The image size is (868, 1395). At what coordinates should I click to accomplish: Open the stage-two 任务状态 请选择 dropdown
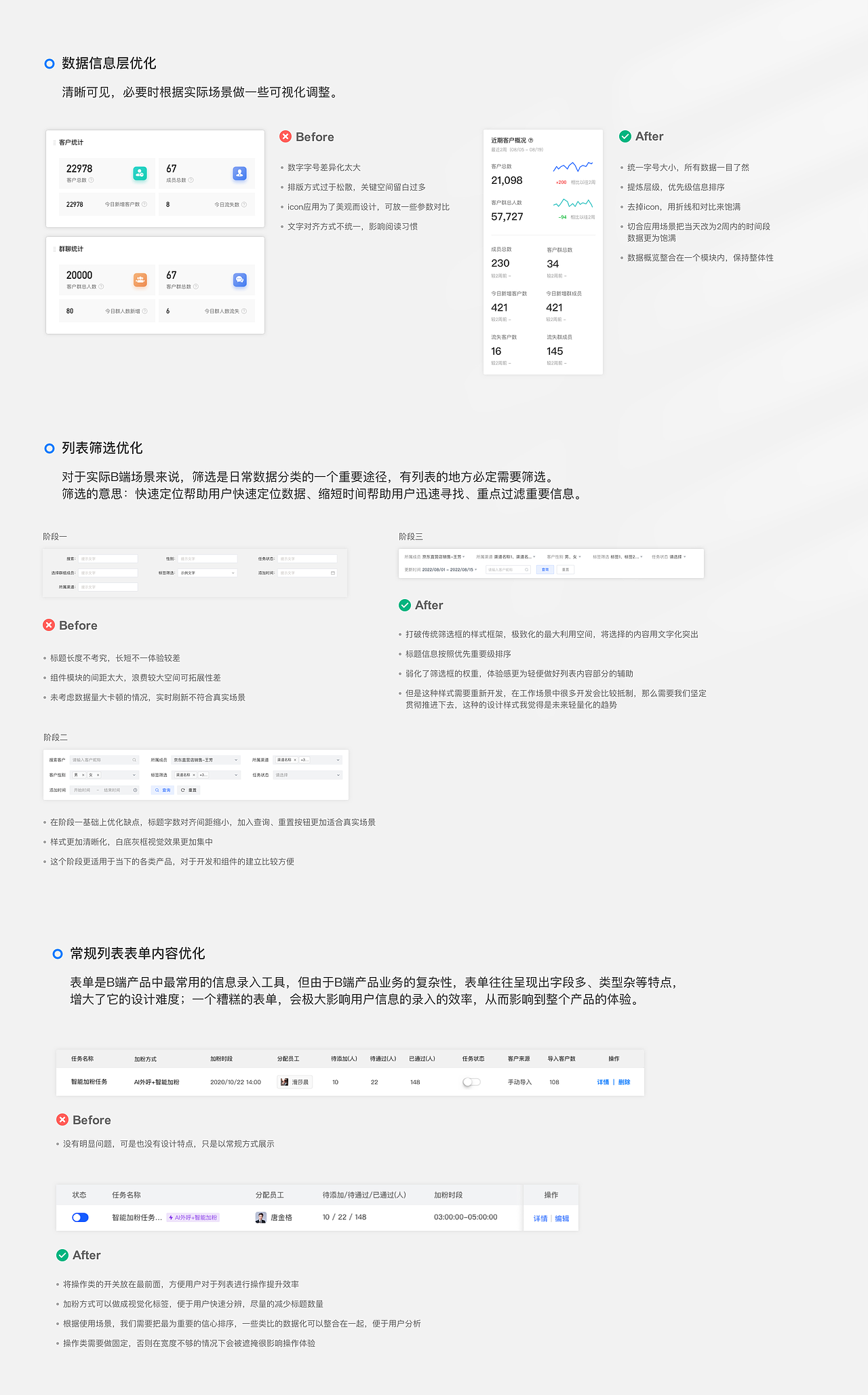307,775
